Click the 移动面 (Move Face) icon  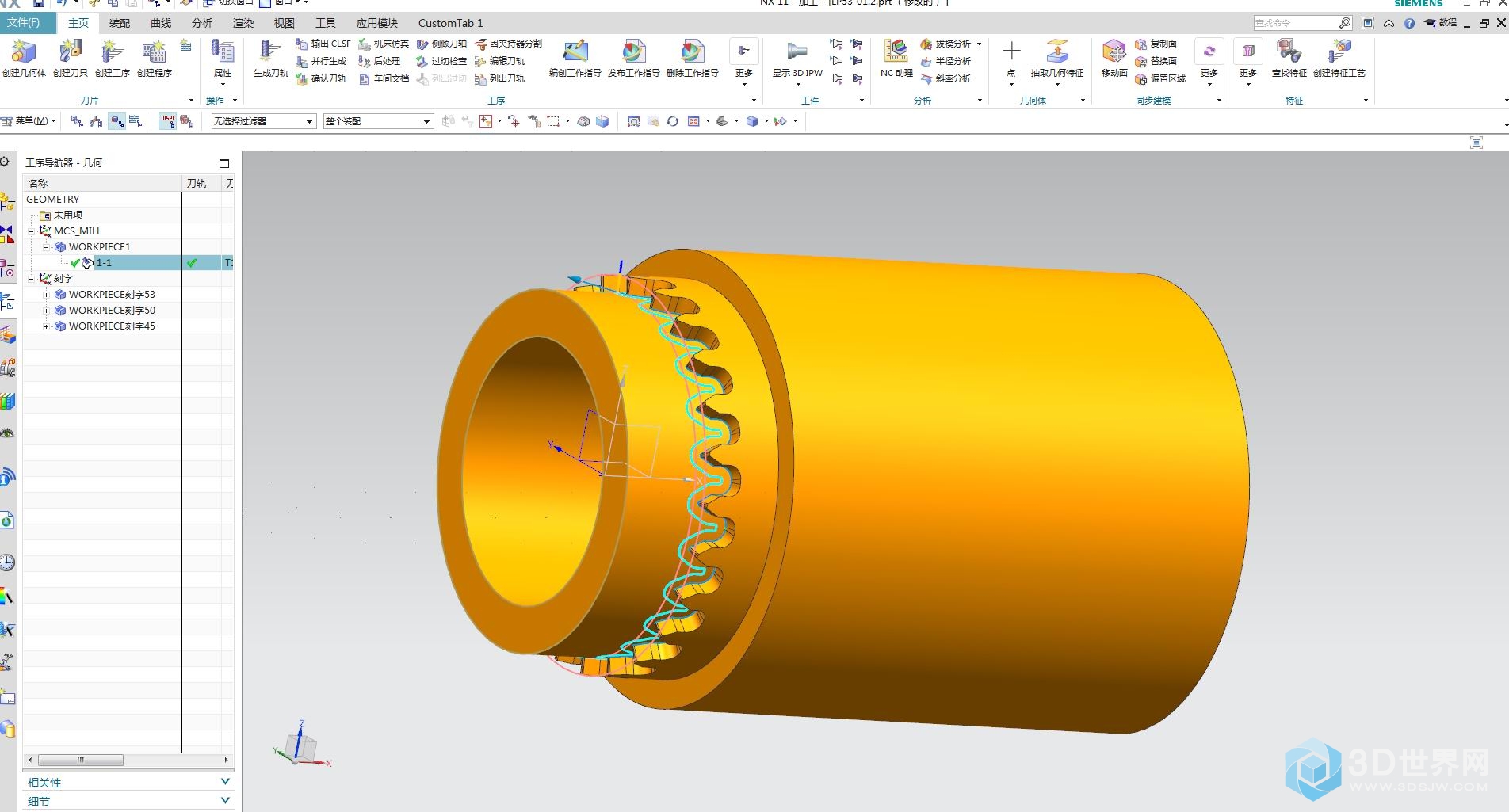pos(1114,51)
